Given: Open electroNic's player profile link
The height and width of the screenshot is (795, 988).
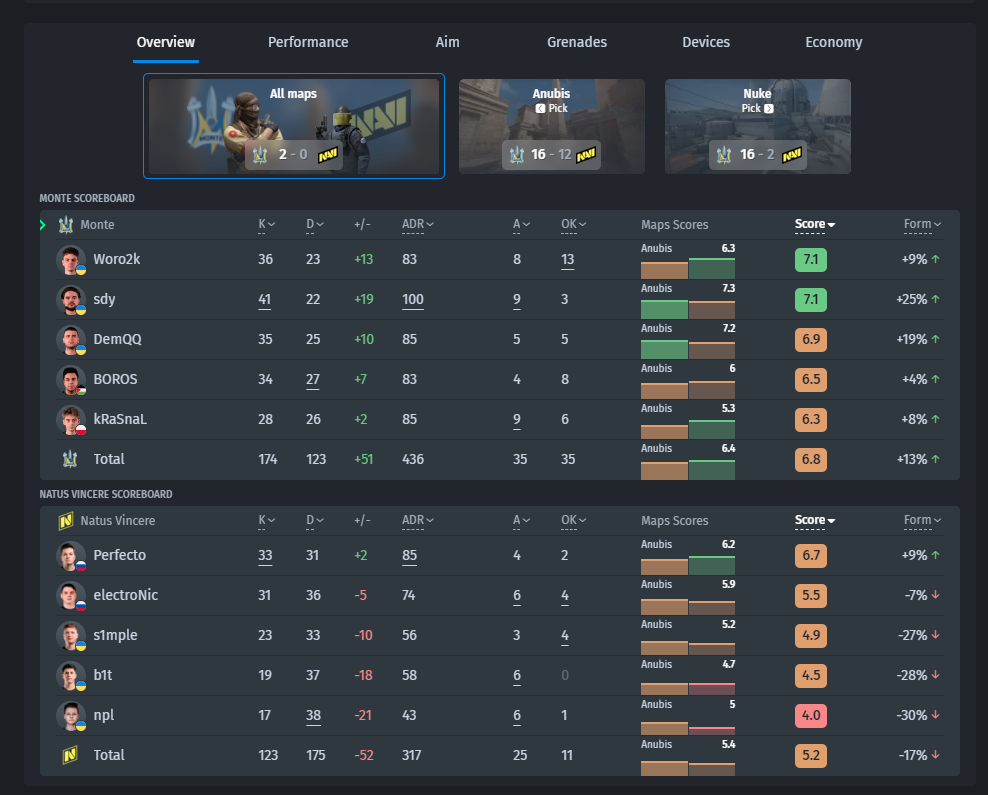Looking at the screenshot, I should point(125,595).
